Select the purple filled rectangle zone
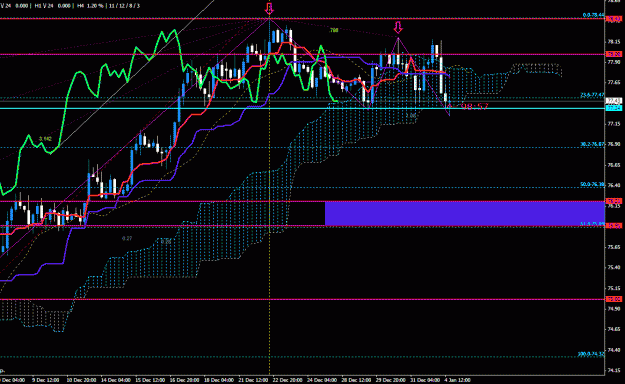 (x=465, y=213)
